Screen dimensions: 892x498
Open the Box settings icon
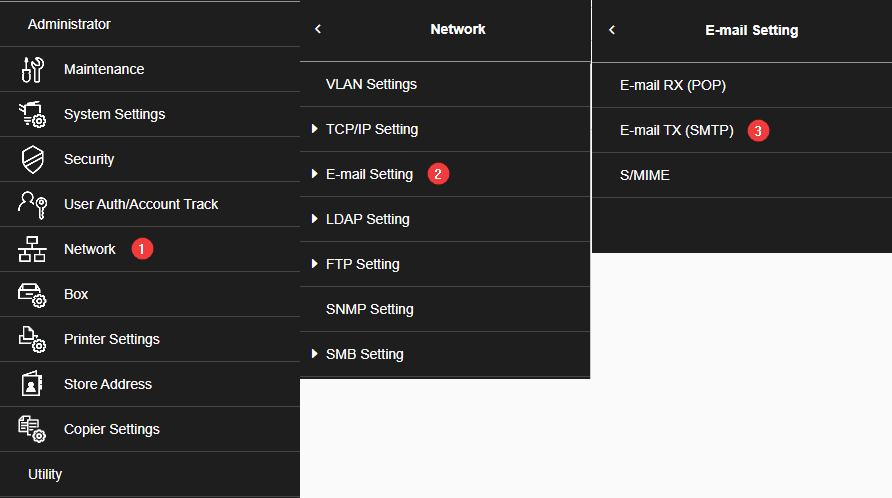tap(32, 294)
